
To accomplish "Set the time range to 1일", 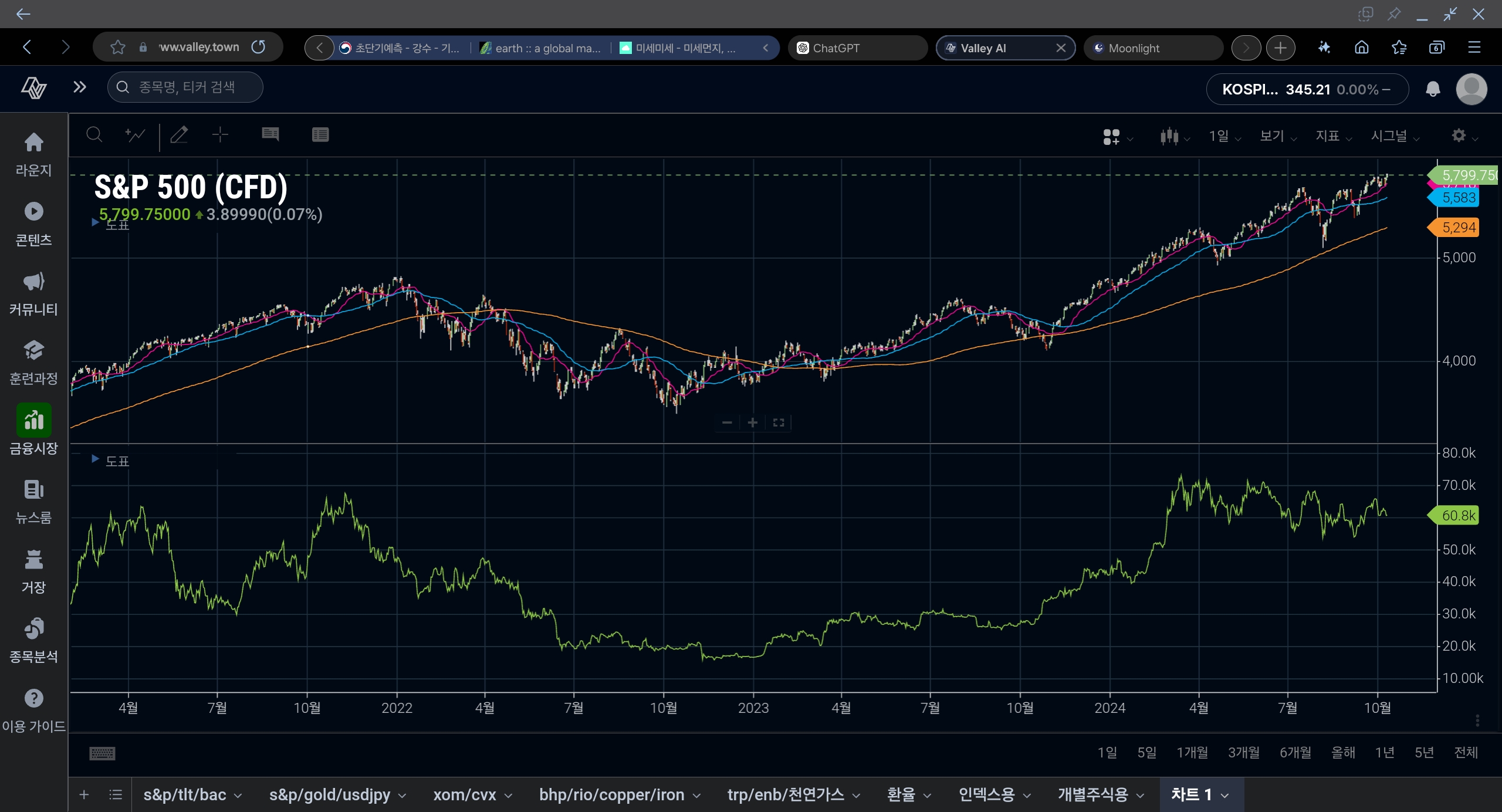I will pyautogui.click(x=1108, y=753).
